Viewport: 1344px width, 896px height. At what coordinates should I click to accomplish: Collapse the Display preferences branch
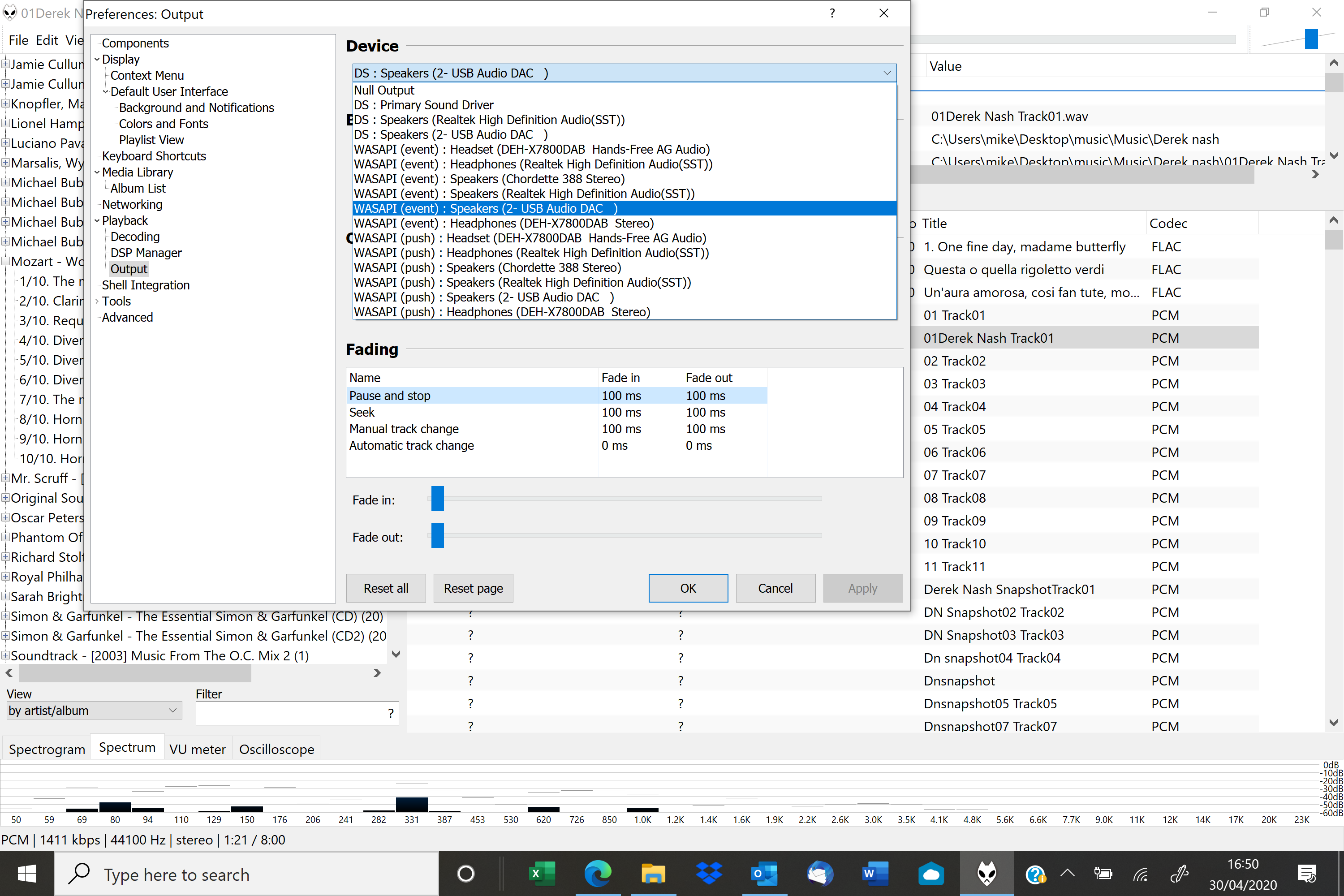point(97,60)
